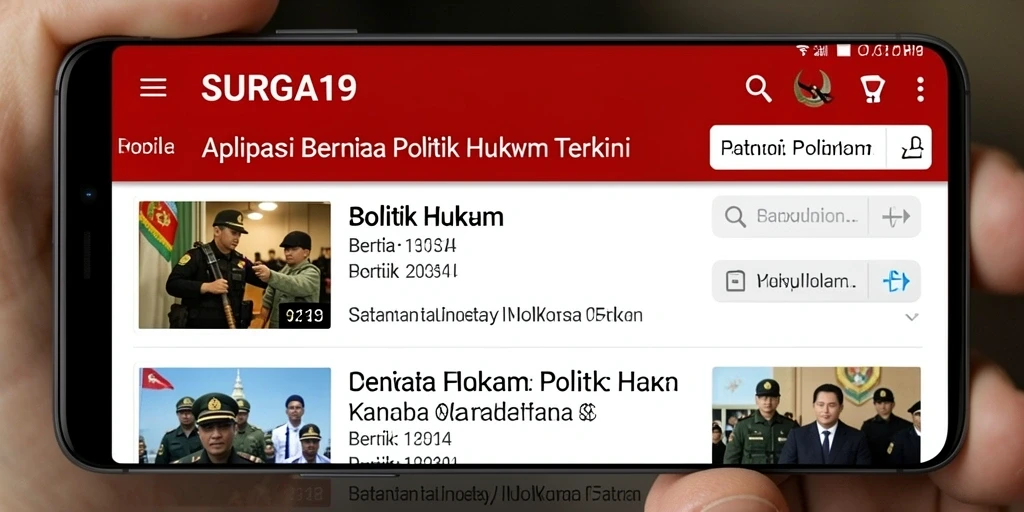Open thumbnail of officers with red flag
The image size is (1024, 512).
coord(234,415)
